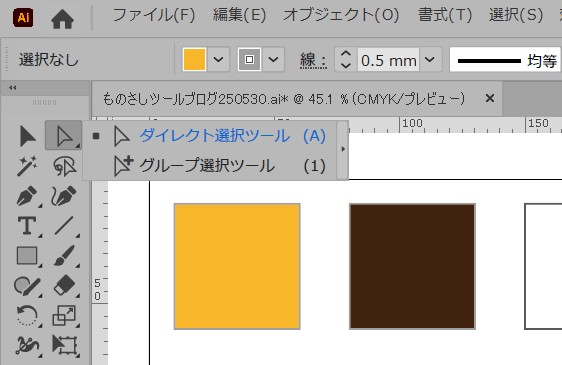Open the ファイル(F) menu
Viewport: 562px width, 365px height.
(154, 15)
